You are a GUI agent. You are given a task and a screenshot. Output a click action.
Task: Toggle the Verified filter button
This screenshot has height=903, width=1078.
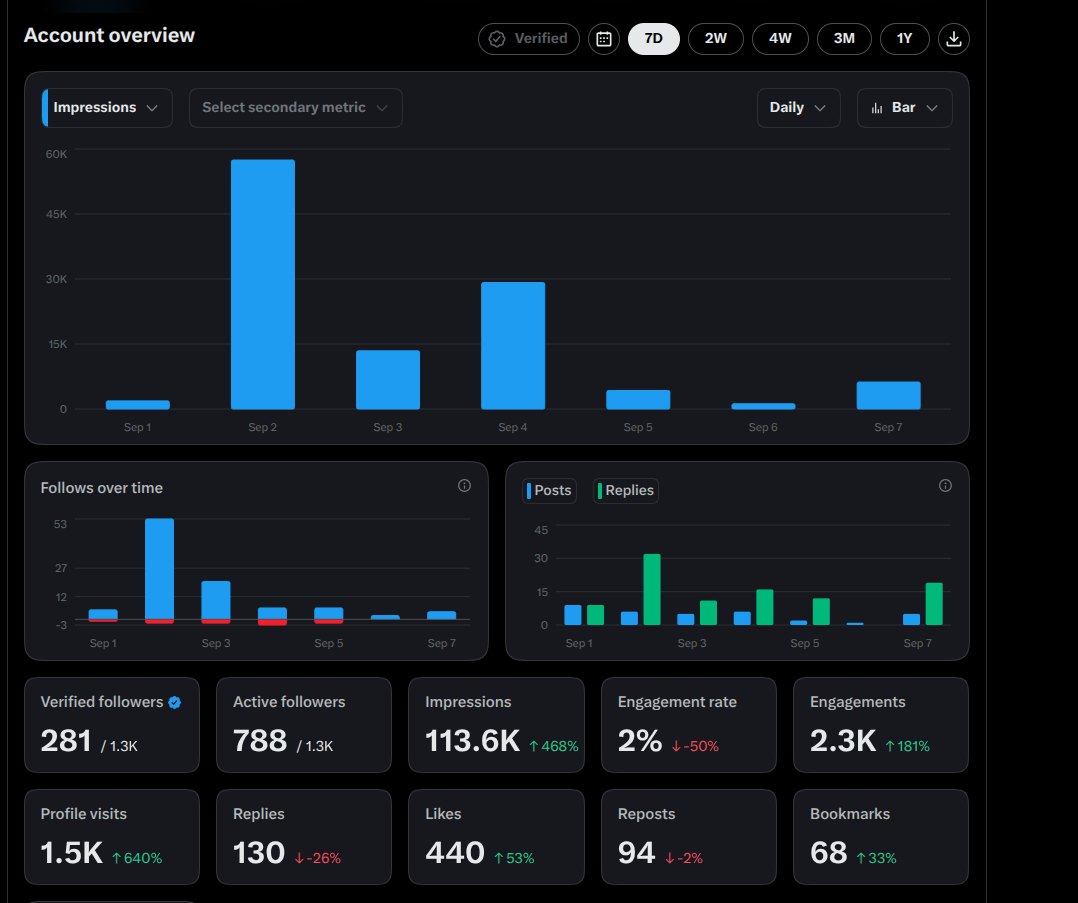tap(529, 39)
